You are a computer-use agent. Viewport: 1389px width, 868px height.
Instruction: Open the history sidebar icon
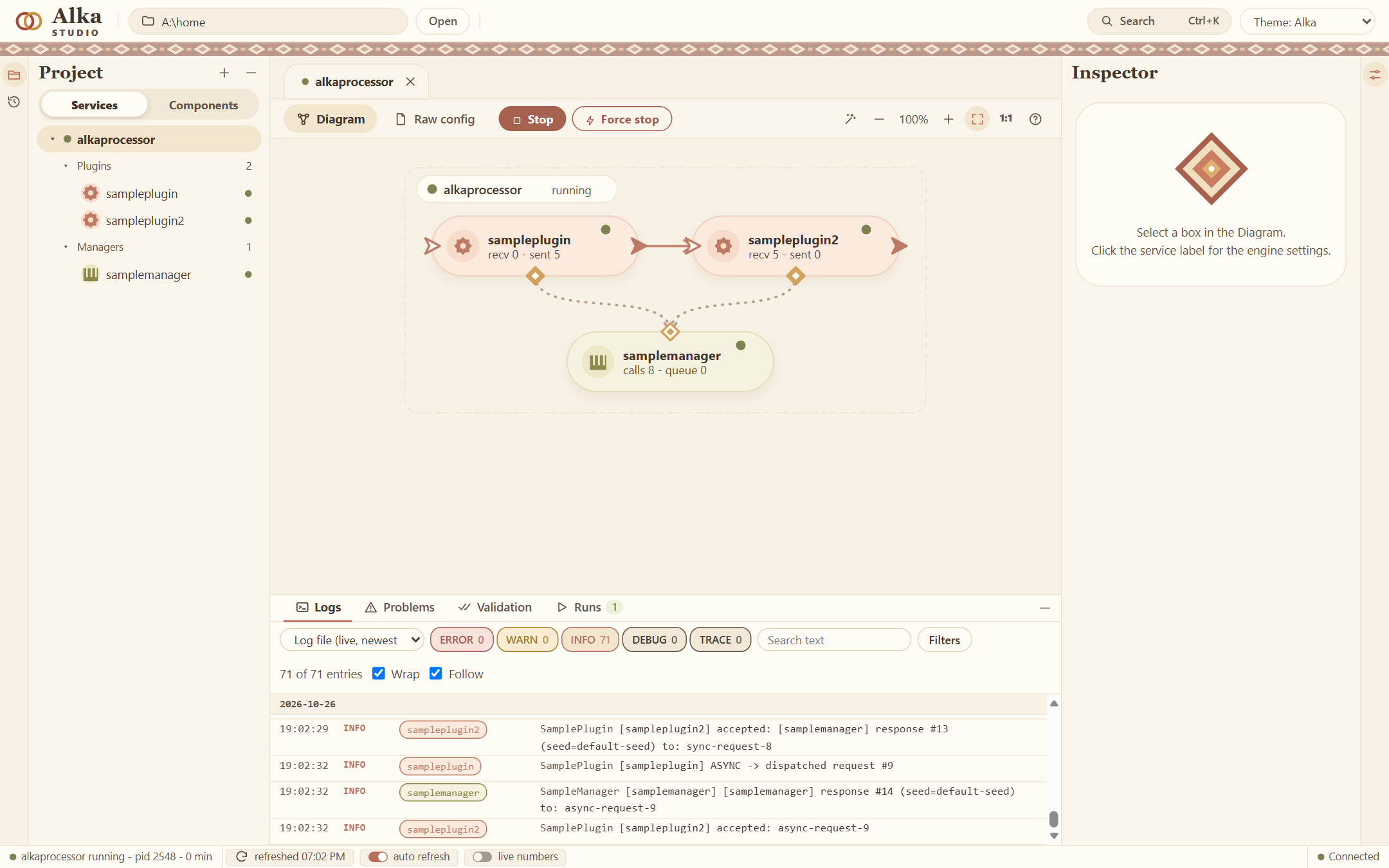[14, 102]
